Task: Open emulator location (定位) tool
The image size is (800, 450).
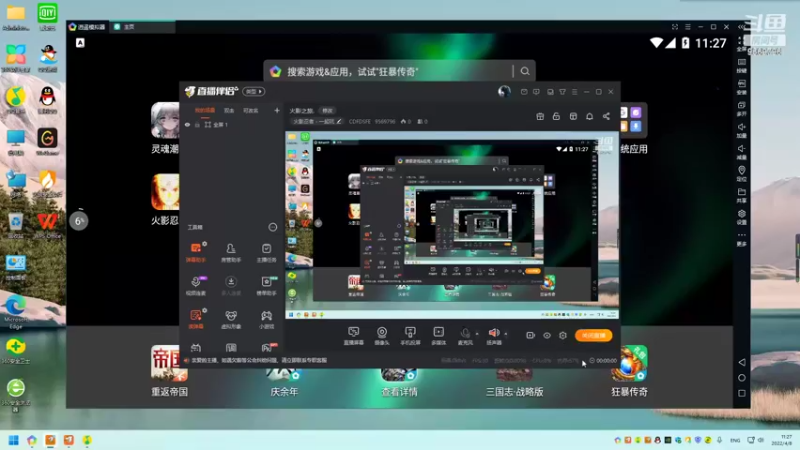Action: (x=742, y=173)
